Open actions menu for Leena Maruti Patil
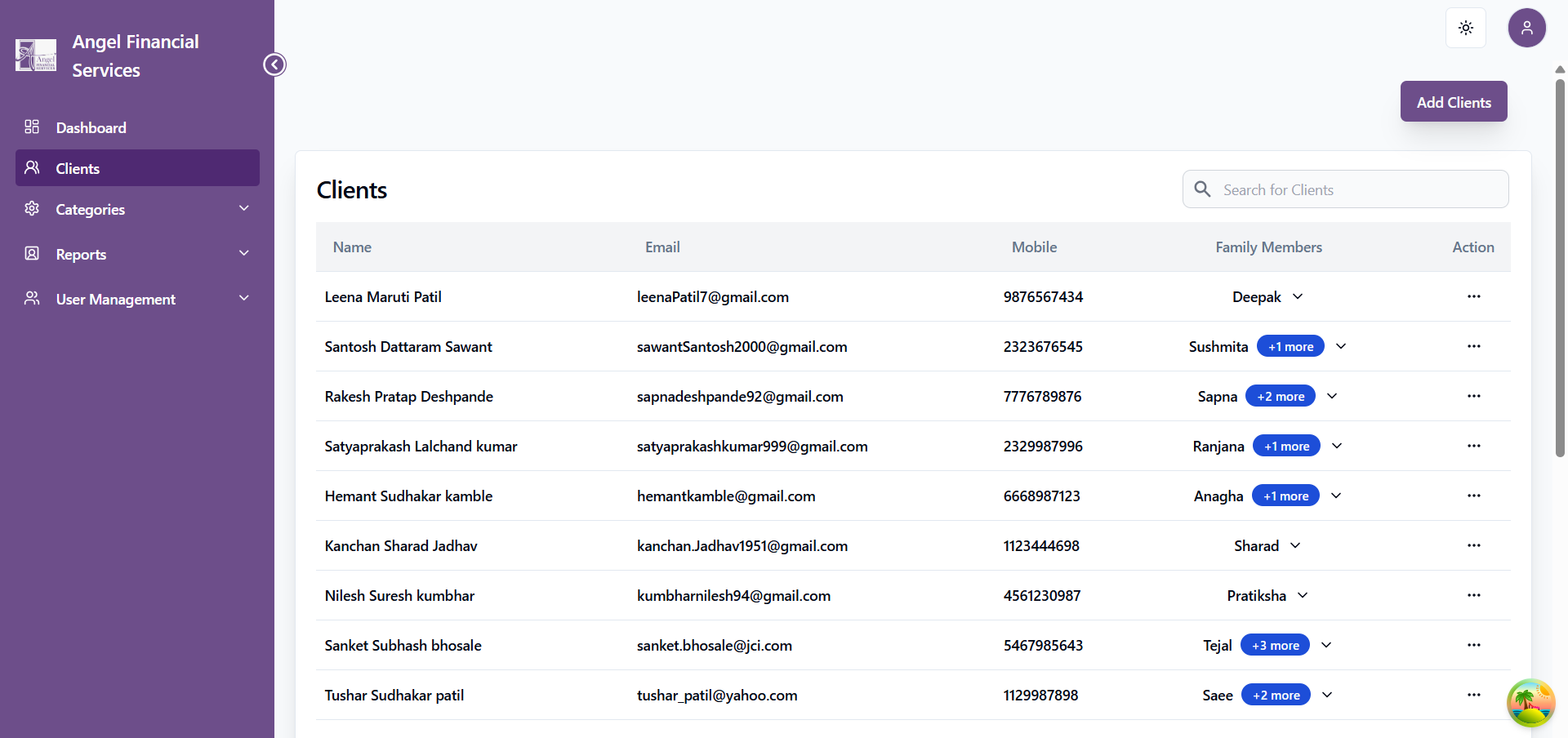Image resolution: width=1568 pixels, height=738 pixels. [x=1473, y=296]
